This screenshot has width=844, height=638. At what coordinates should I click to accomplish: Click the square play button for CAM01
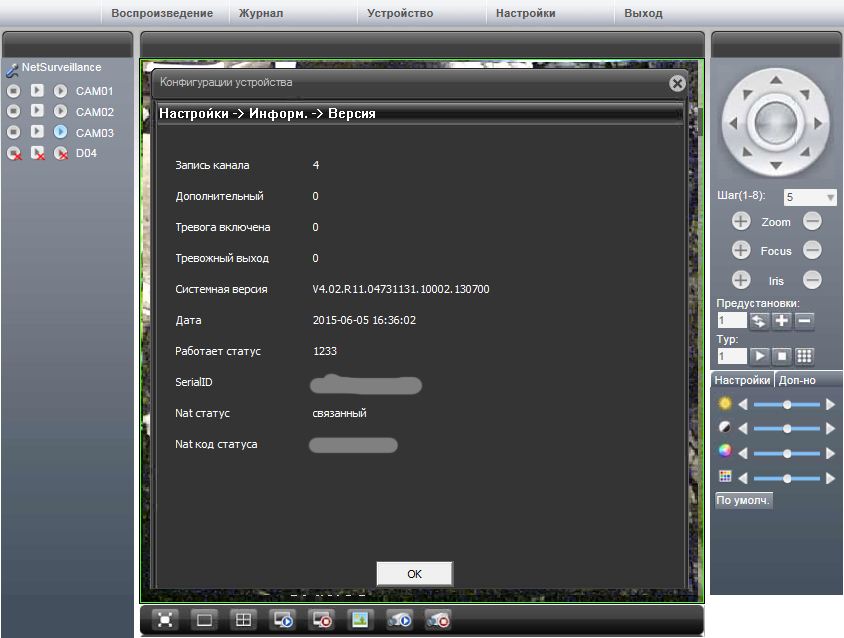(37, 90)
